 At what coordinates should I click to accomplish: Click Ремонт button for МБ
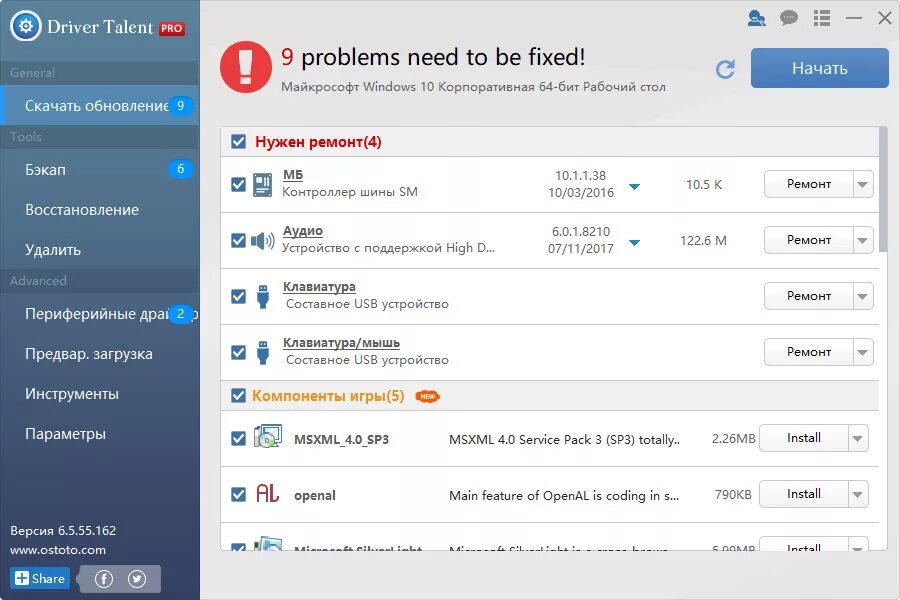point(809,184)
